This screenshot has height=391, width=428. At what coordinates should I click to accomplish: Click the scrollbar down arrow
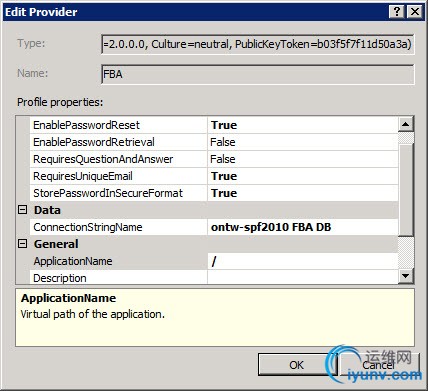click(x=406, y=276)
